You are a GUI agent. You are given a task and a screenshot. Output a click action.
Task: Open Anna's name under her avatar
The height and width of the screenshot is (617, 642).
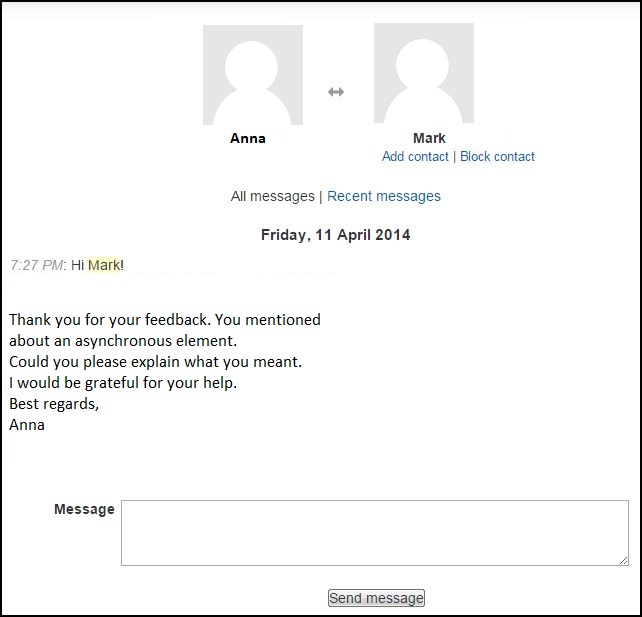[248, 138]
